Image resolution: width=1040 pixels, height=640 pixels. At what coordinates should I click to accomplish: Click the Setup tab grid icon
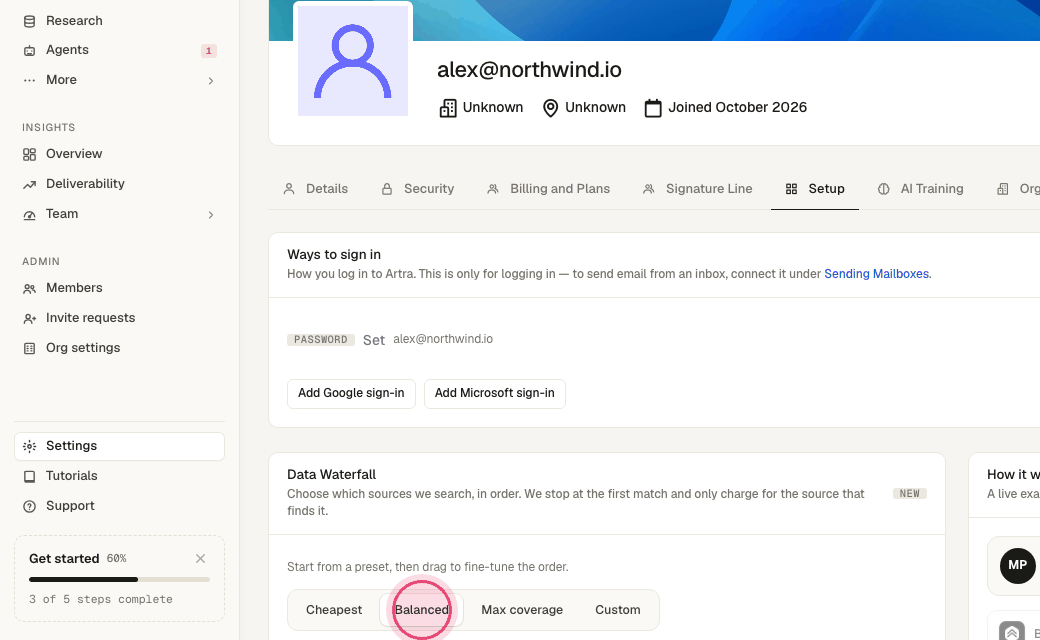(x=791, y=189)
